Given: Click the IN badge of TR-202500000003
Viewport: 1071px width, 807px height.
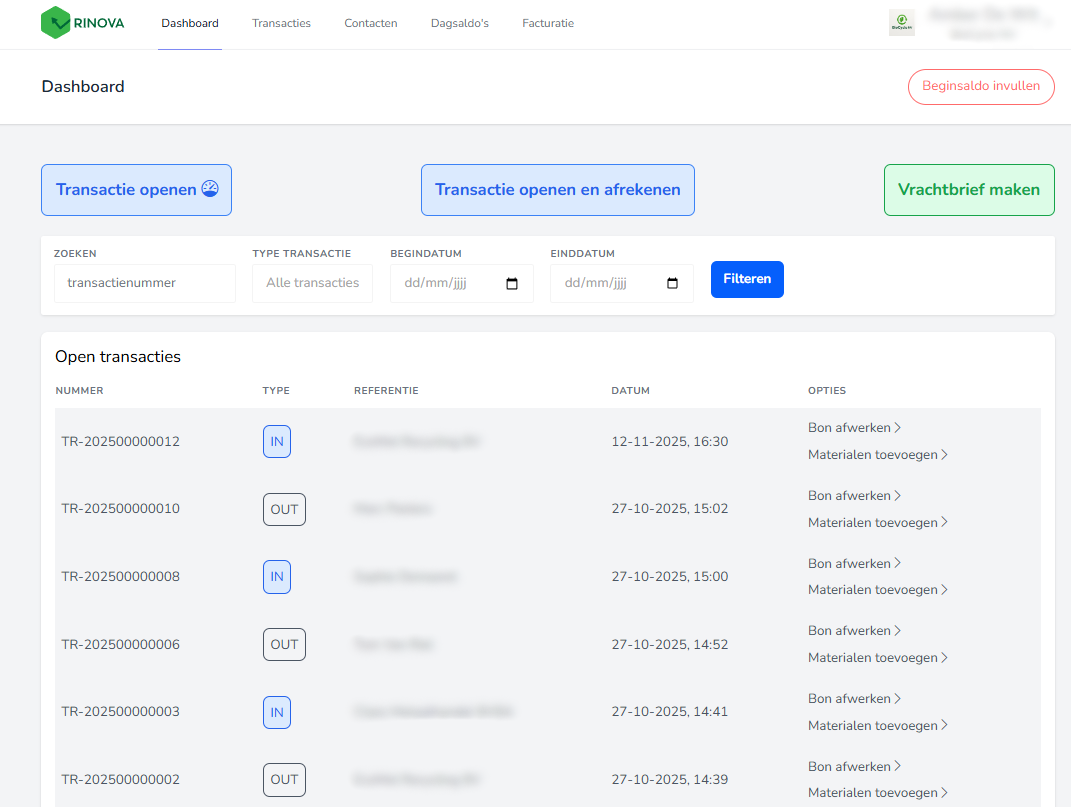Looking at the screenshot, I should click(277, 712).
